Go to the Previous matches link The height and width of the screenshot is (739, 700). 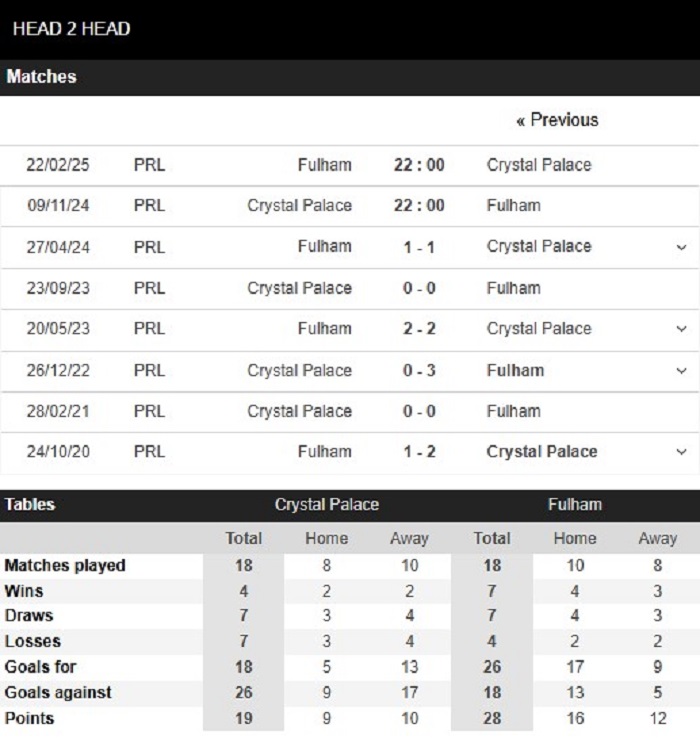click(x=557, y=120)
